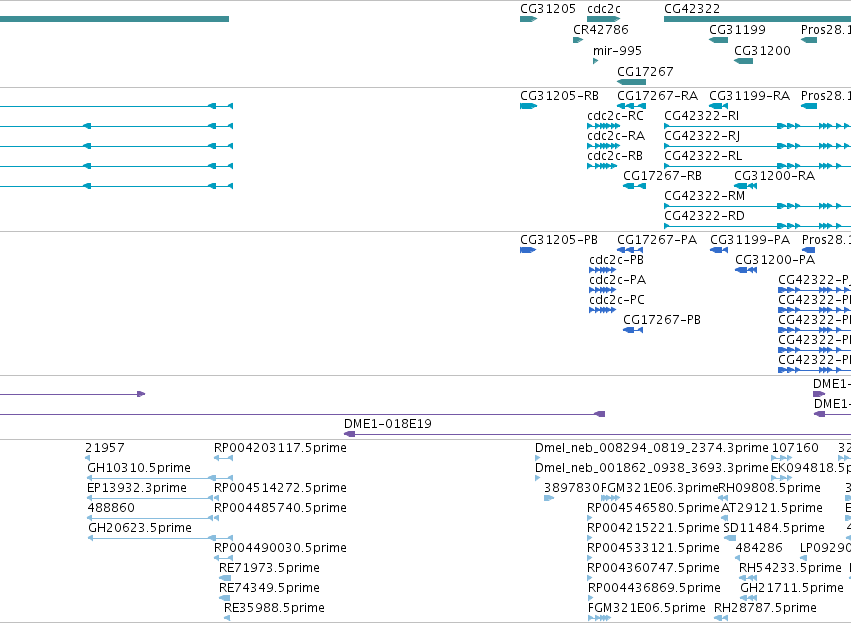Click the DME1-018E19 clone label
Image resolution: width=851 pixels, height=623 pixels.
point(388,423)
